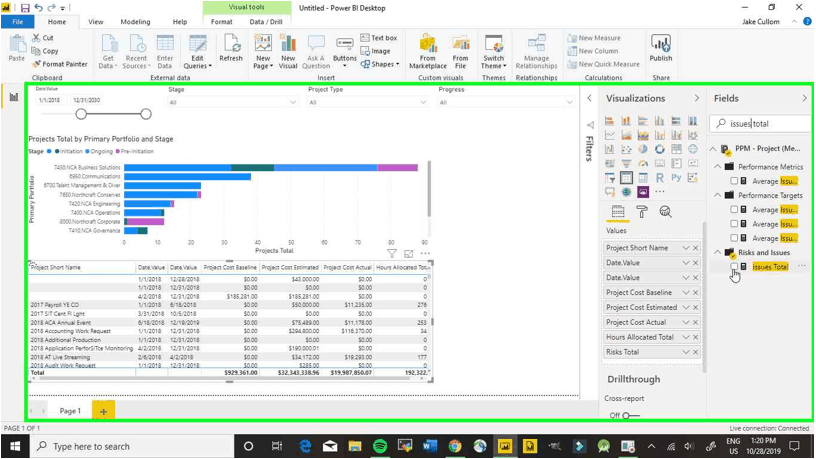Screen dimensions: 816x459
Task: Click Focus mode icon above the table
Action: pos(409,253)
